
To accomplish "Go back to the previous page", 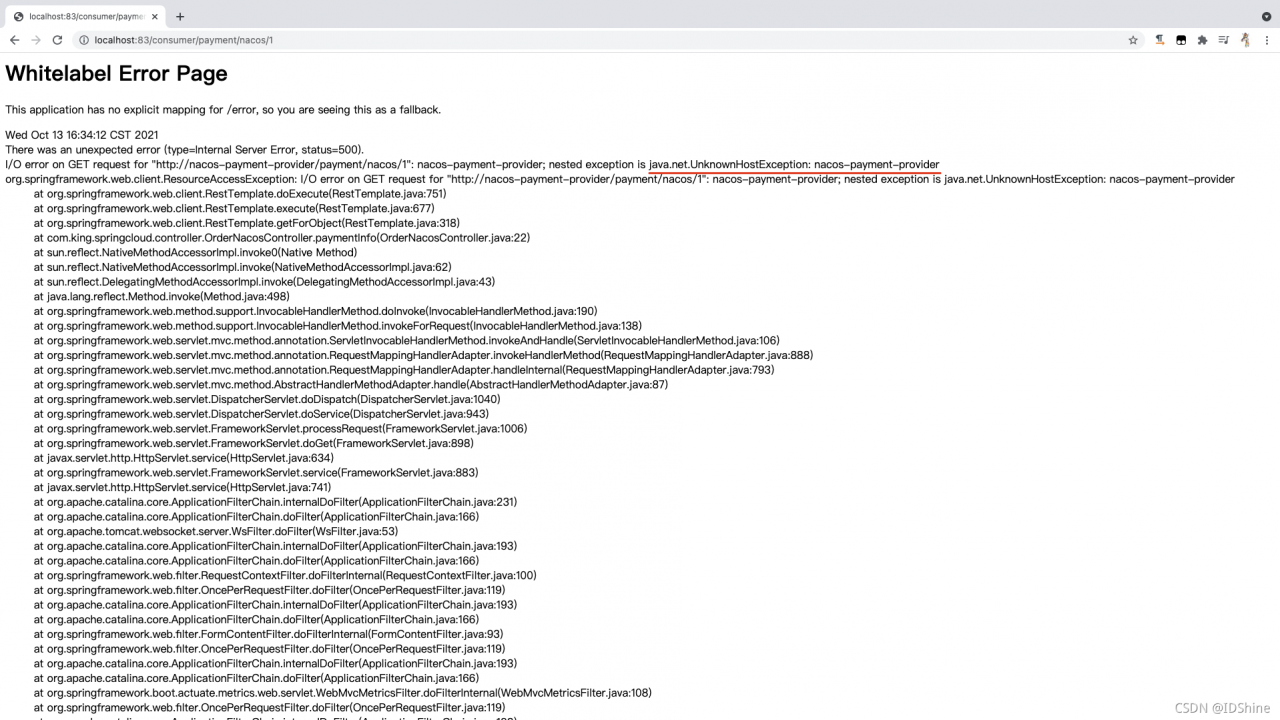I will point(14,40).
